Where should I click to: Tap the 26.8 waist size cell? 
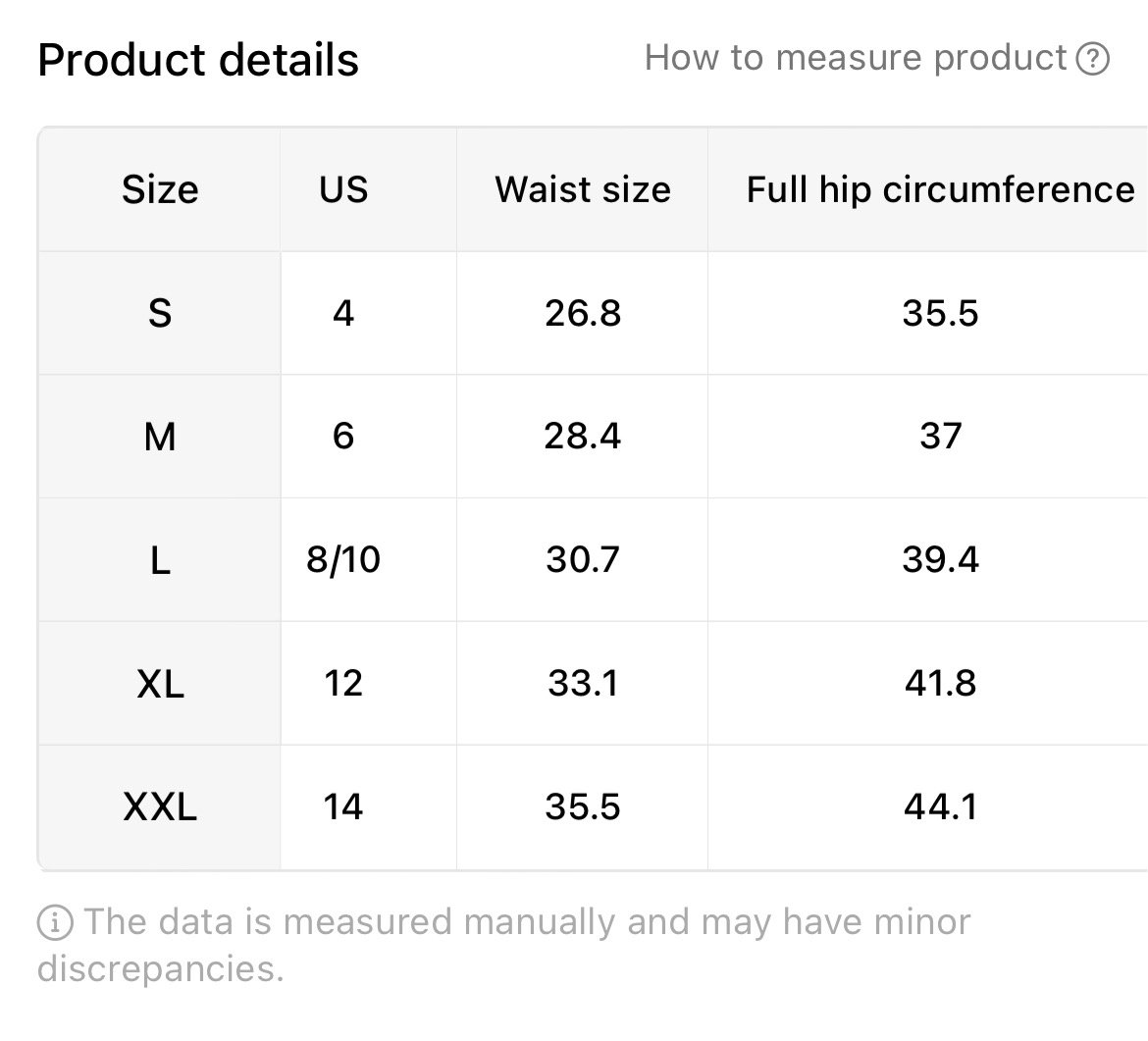[x=583, y=313]
